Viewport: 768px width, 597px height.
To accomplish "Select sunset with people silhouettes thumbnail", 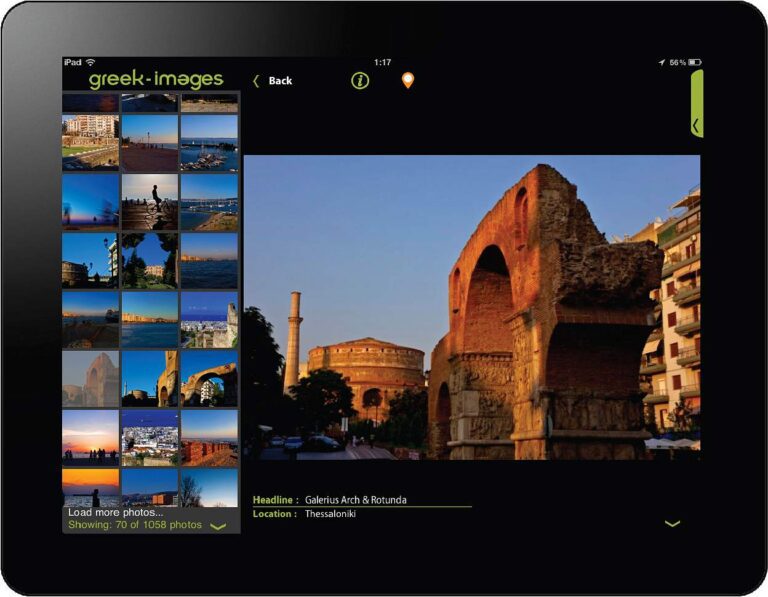I will [x=90, y=437].
